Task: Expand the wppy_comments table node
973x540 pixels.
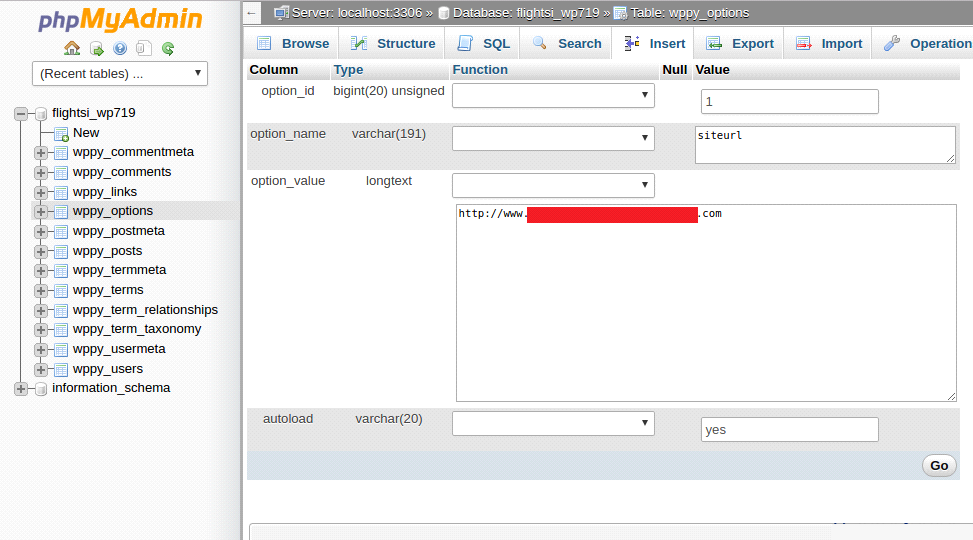Action: pyautogui.click(x=41, y=172)
